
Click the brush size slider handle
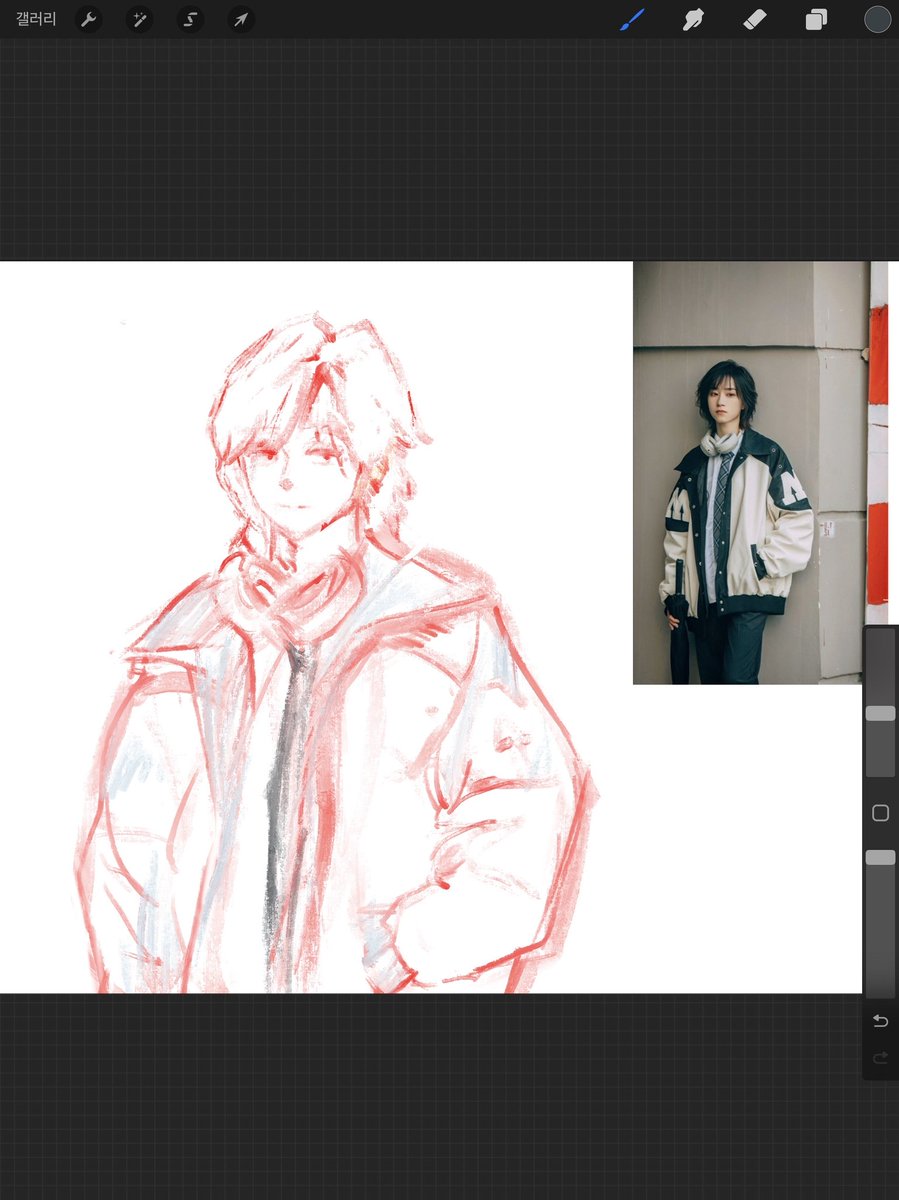click(x=880, y=713)
